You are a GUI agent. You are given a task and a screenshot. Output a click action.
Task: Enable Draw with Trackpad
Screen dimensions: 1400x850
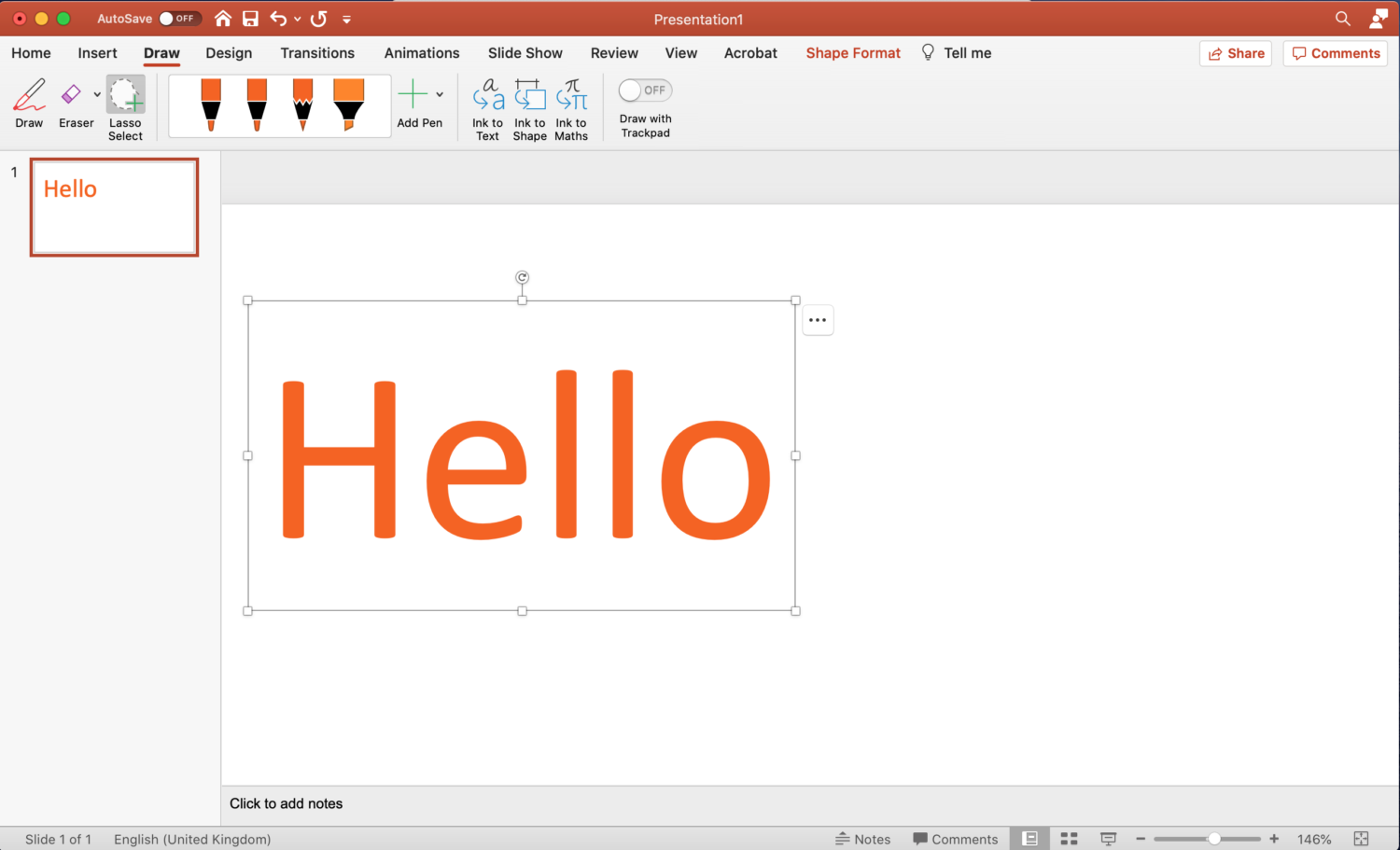(645, 90)
